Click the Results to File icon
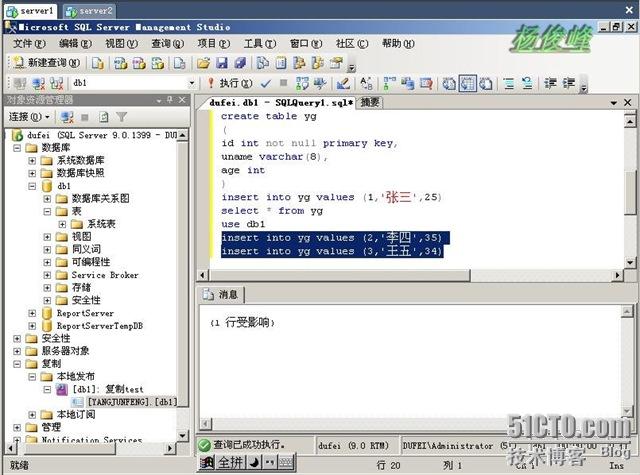This screenshot has height=475, width=640. [486, 84]
